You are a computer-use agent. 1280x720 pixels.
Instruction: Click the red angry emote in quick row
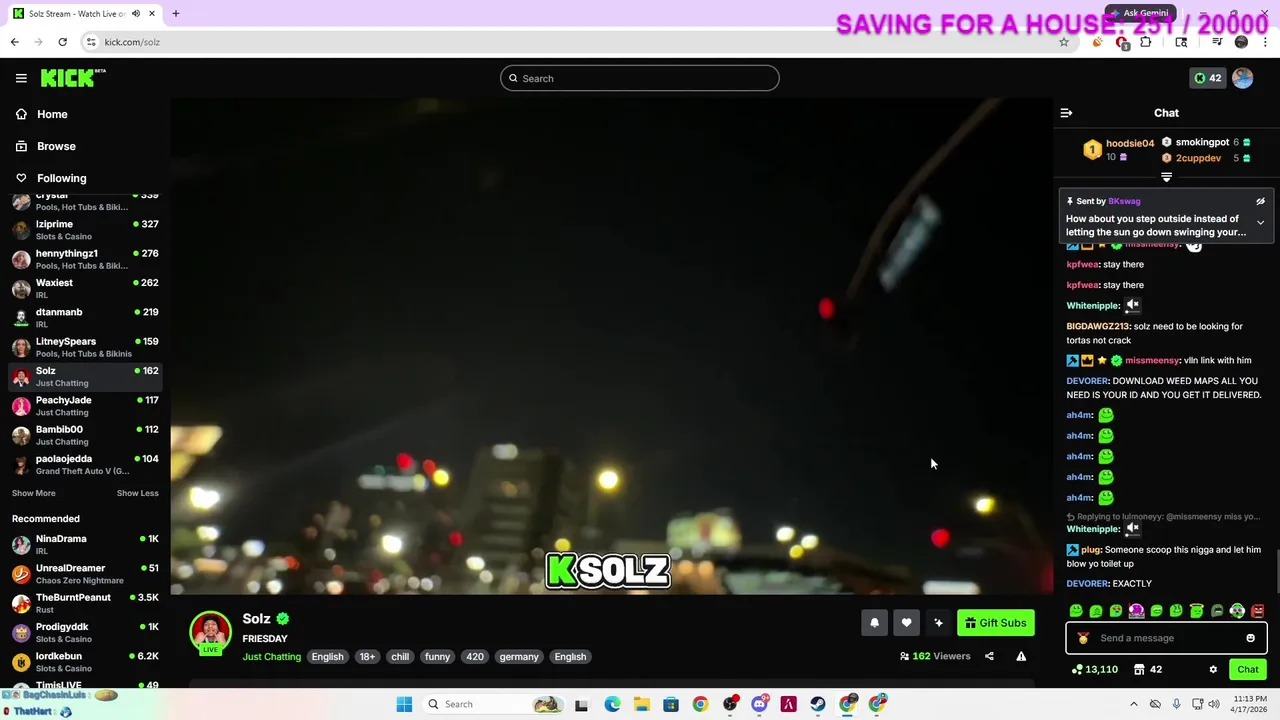[1257, 611]
